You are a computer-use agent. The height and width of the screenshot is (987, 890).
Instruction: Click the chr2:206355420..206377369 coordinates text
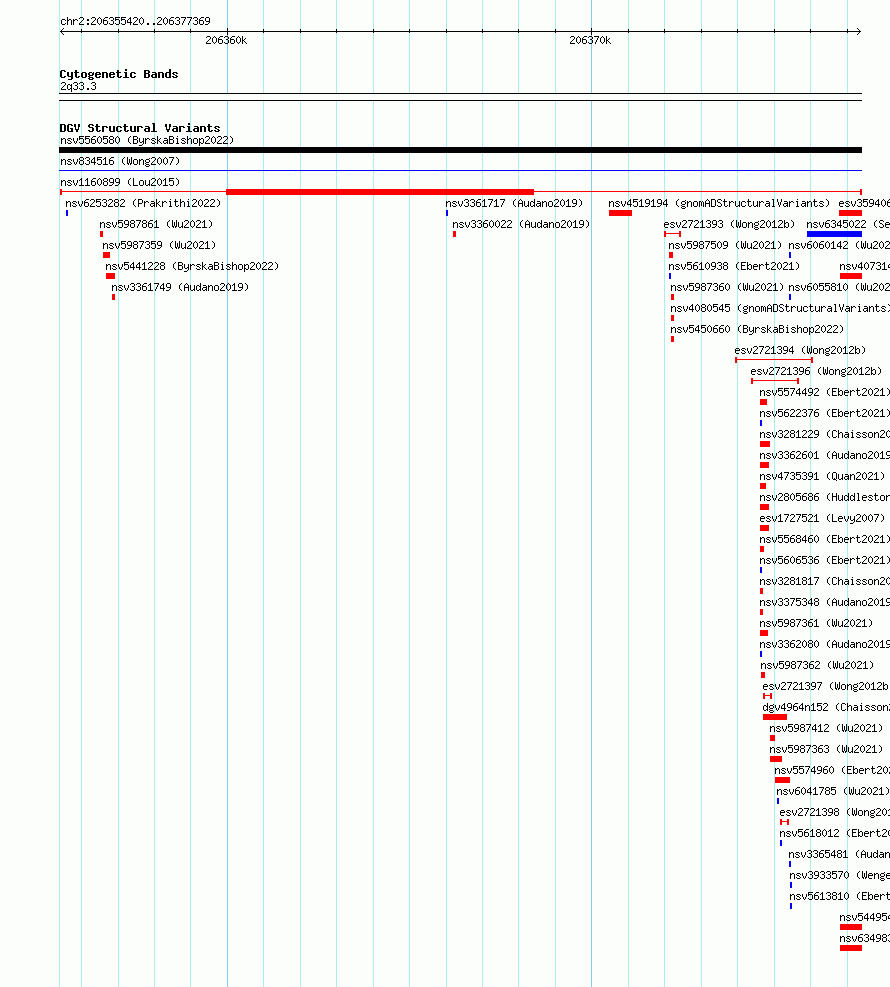pyautogui.click(x=135, y=21)
